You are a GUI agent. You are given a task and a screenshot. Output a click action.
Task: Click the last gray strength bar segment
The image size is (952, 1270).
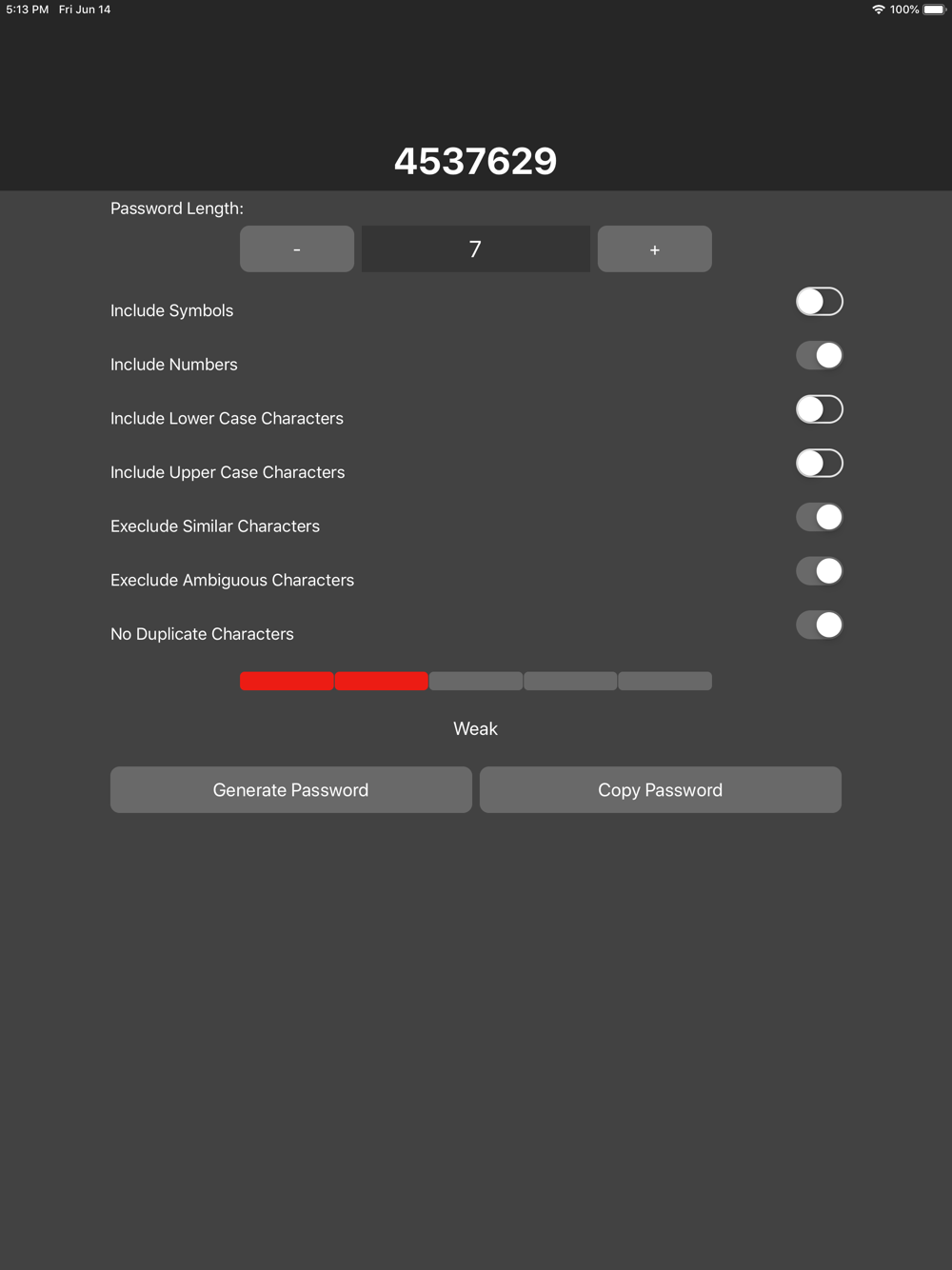[x=665, y=681]
